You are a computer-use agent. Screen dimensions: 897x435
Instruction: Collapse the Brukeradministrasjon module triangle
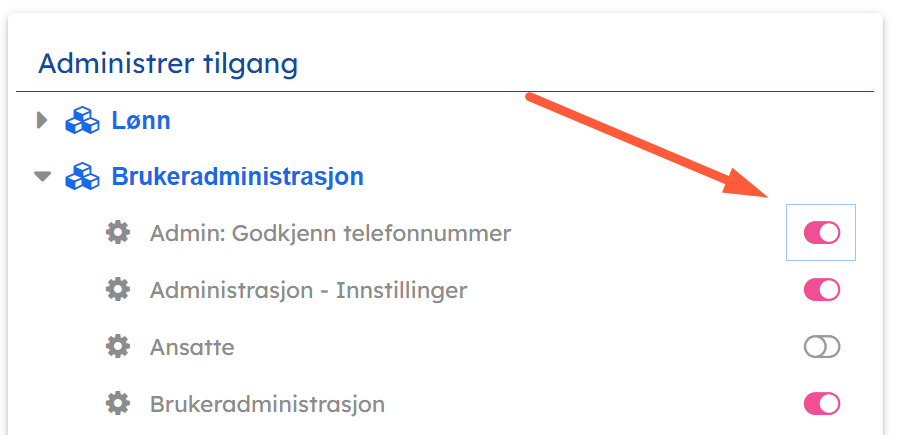[41, 177]
